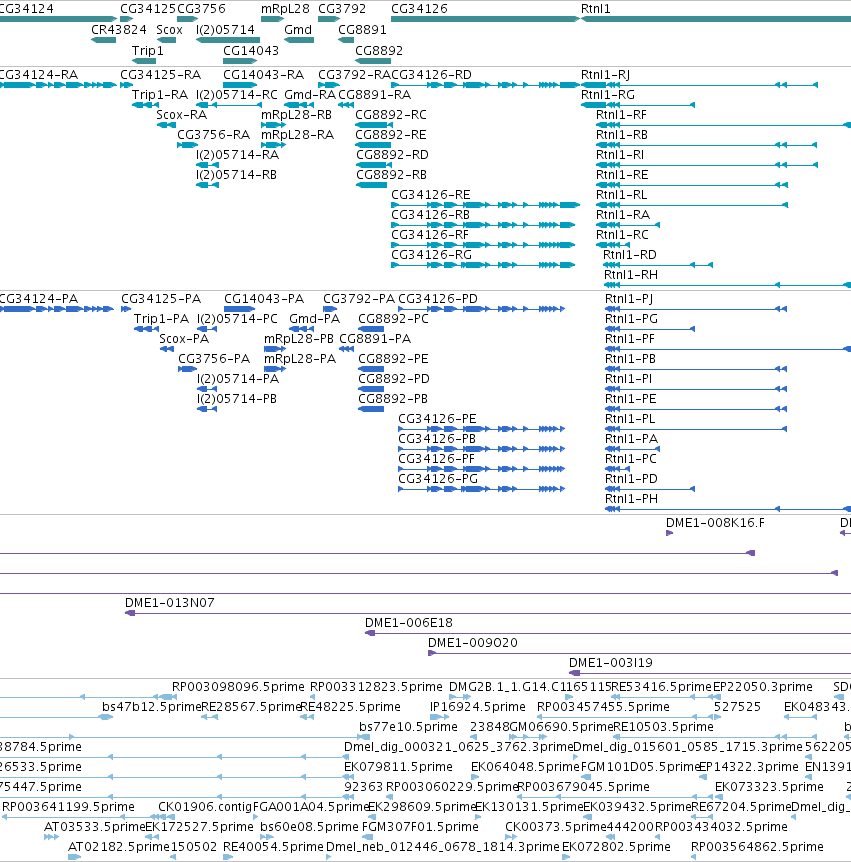
Task: Select protein Rtnl1-PJ
Action: point(629,299)
